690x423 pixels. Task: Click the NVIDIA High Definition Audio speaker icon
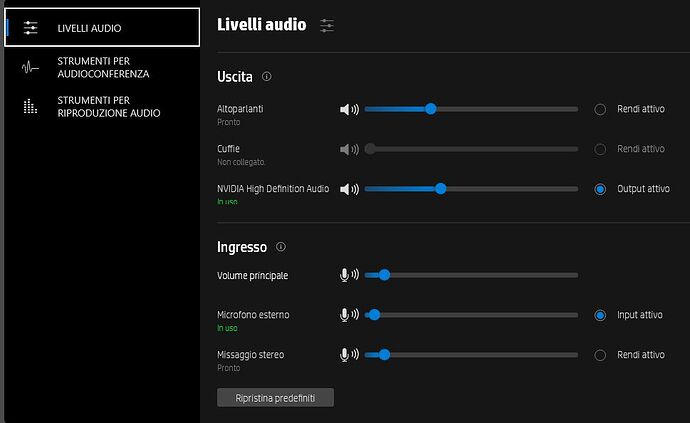(x=348, y=189)
